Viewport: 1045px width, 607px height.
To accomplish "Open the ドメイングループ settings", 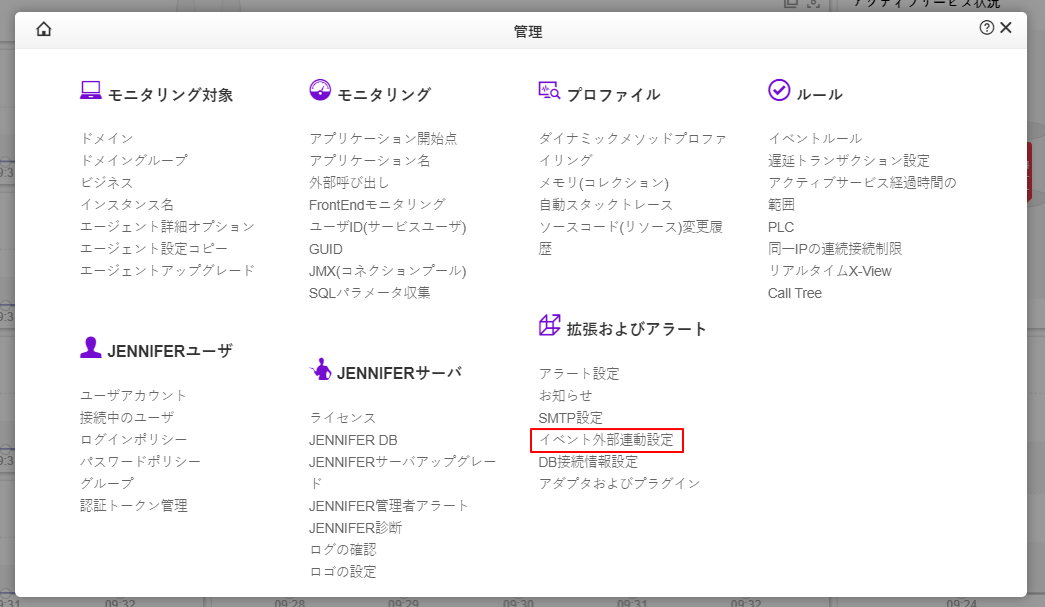I will click(134, 160).
